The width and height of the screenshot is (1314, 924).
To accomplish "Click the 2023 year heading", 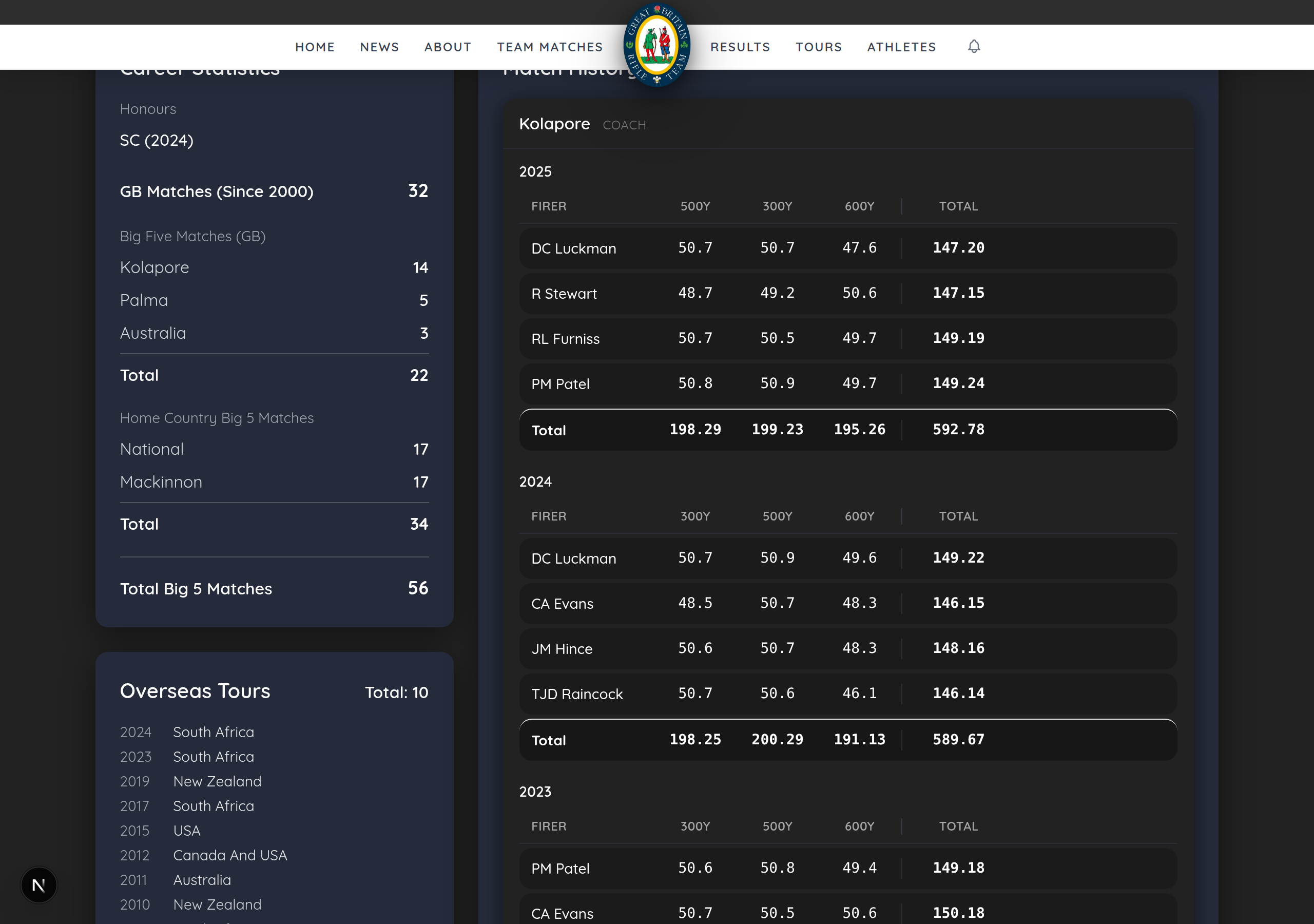I will 535,792.
